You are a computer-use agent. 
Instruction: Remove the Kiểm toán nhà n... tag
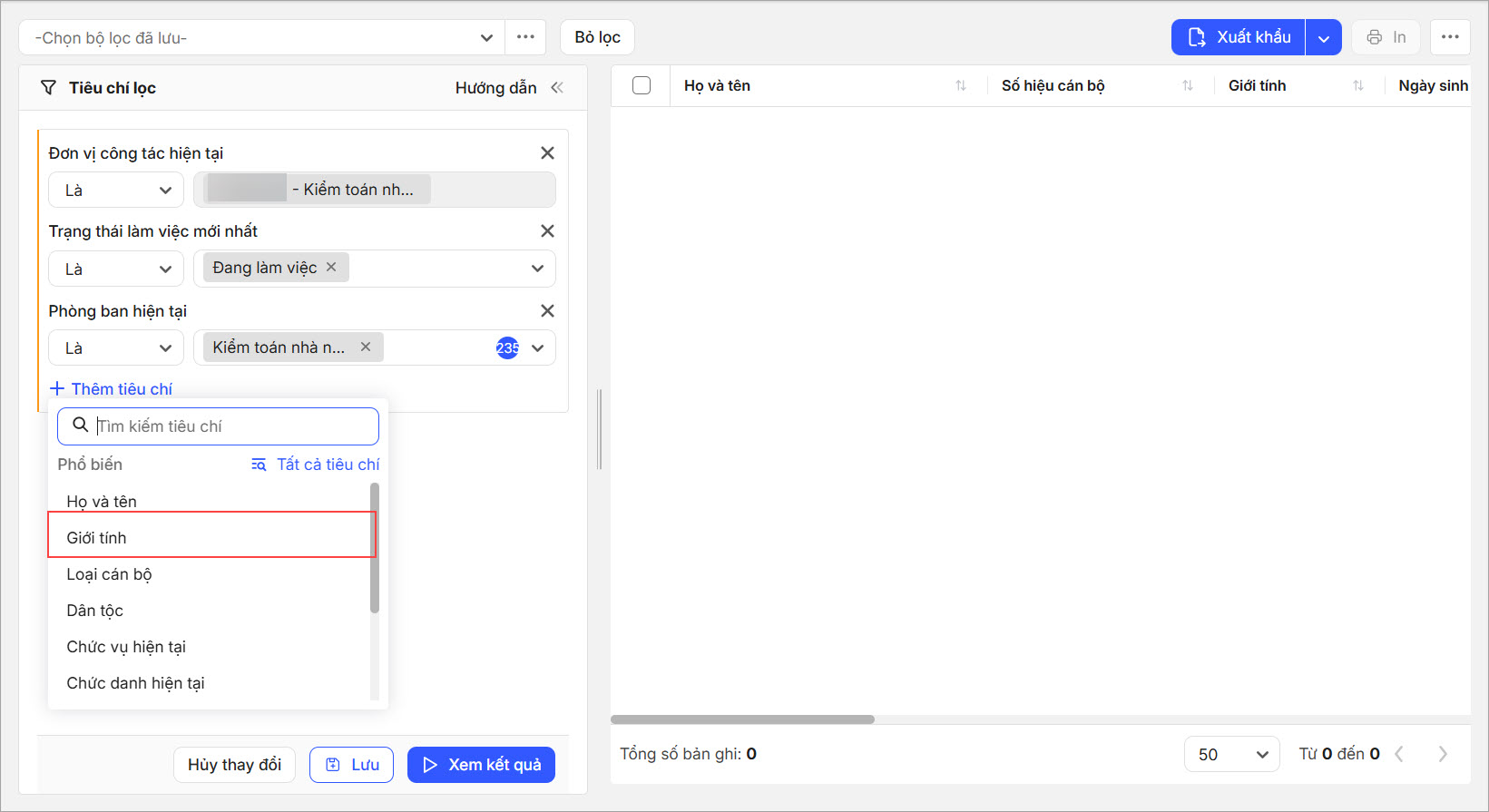click(366, 347)
